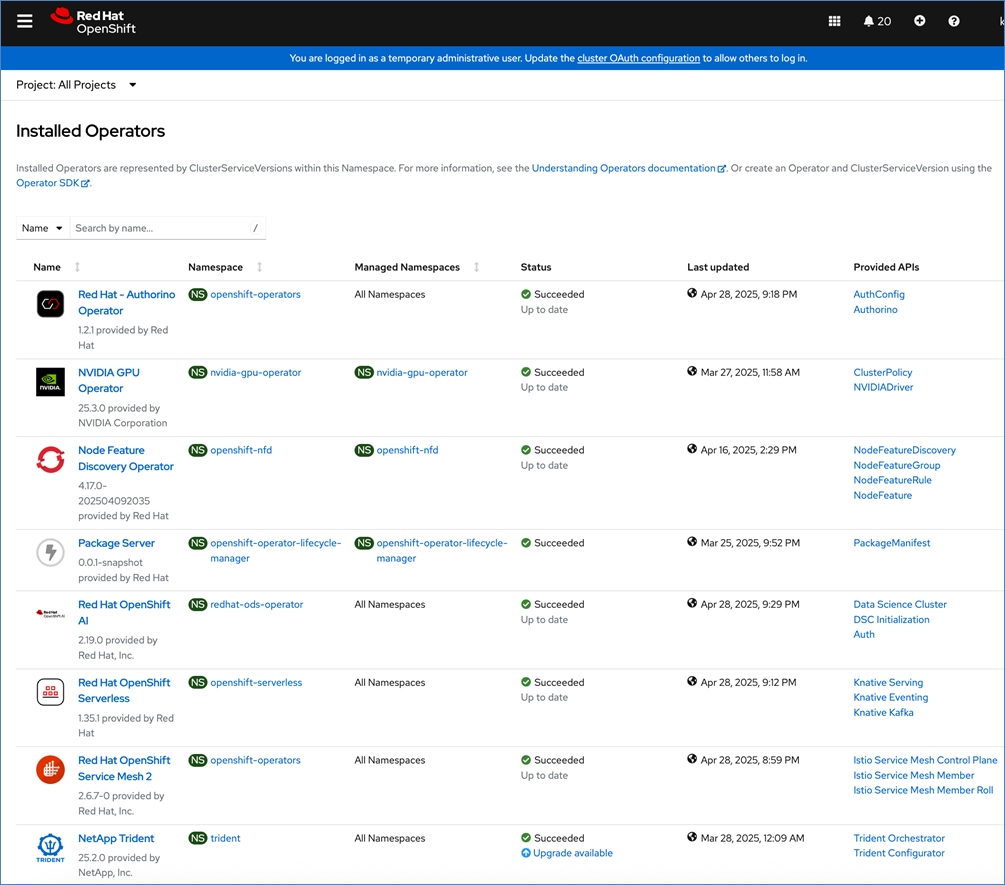
Task: Open the NodeFeatureRule API link
Action: (892, 480)
